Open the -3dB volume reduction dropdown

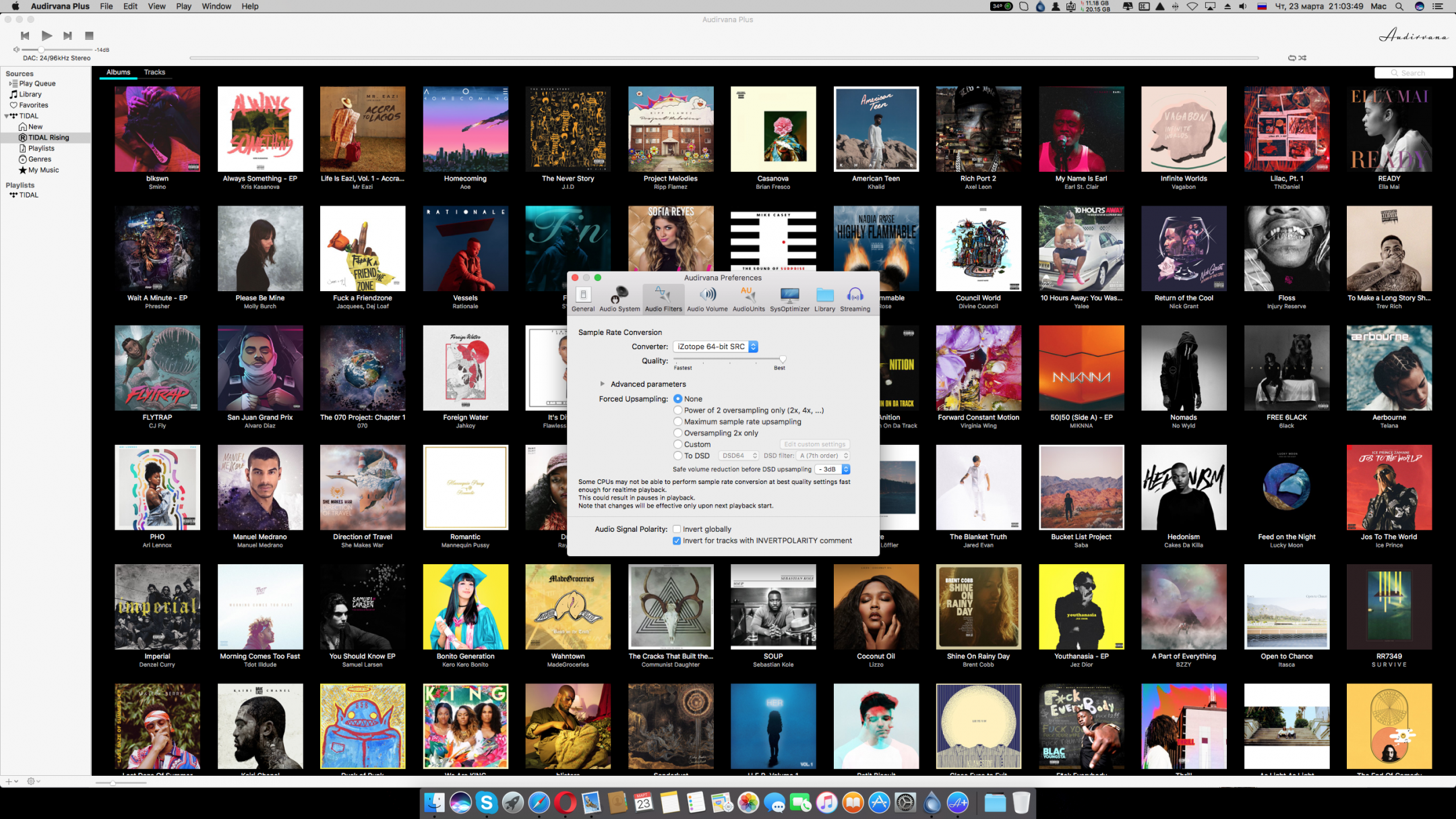(x=832, y=469)
